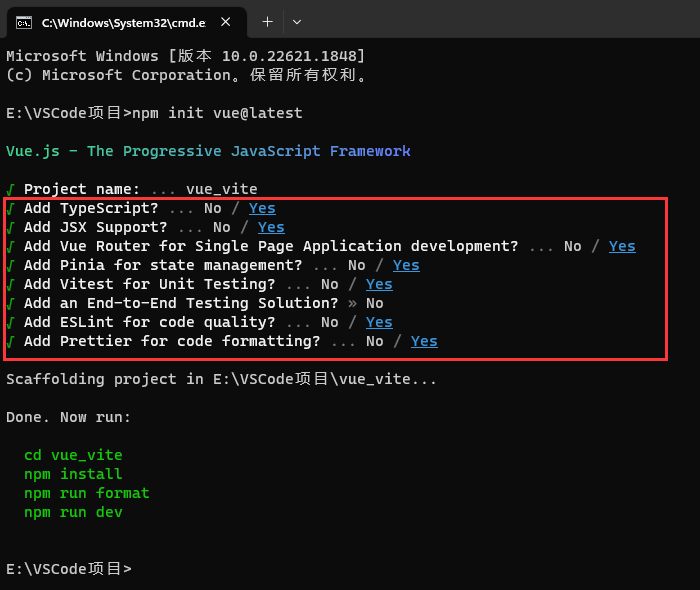Click Yes for Add JSX Support
The height and width of the screenshot is (590, 700).
coord(271,227)
